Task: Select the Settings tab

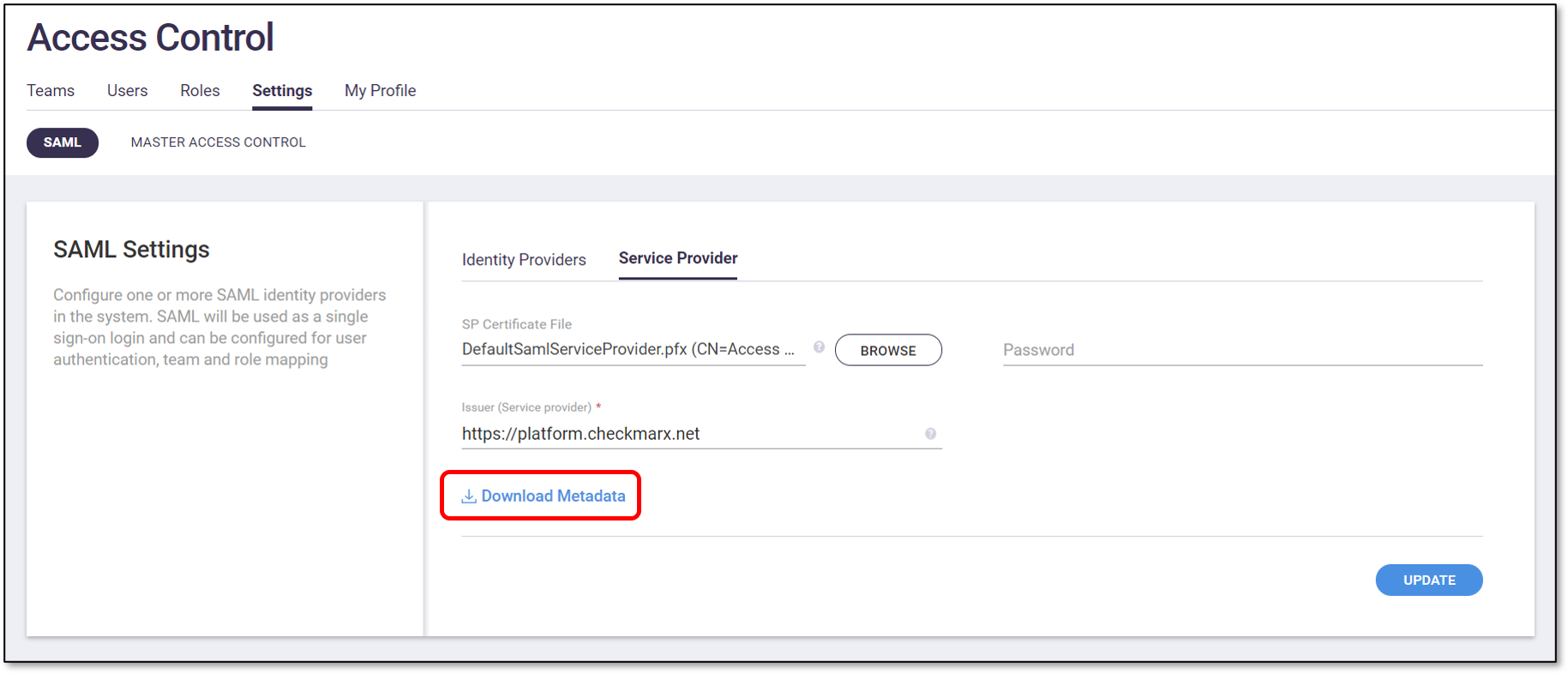Action: click(x=282, y=91)
